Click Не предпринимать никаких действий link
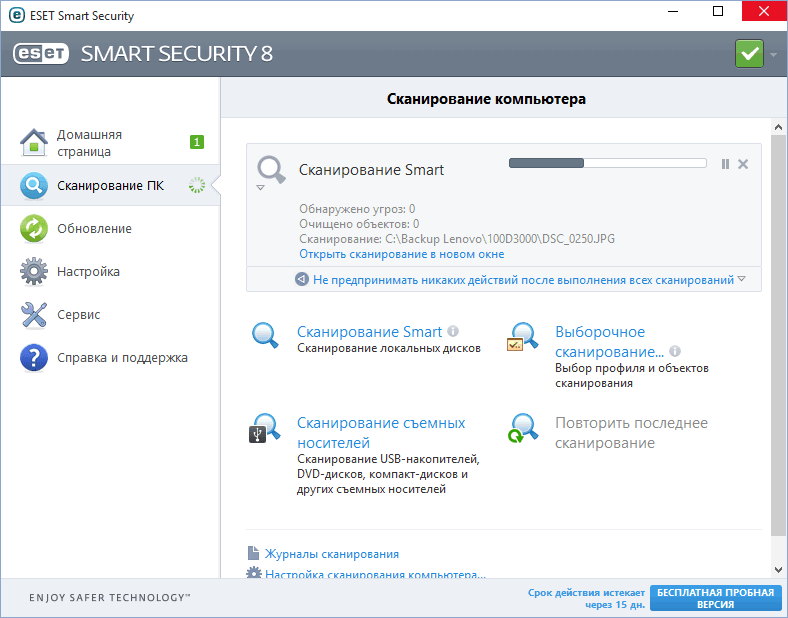This screenshot has height=618, width=788. coord(523,280)
